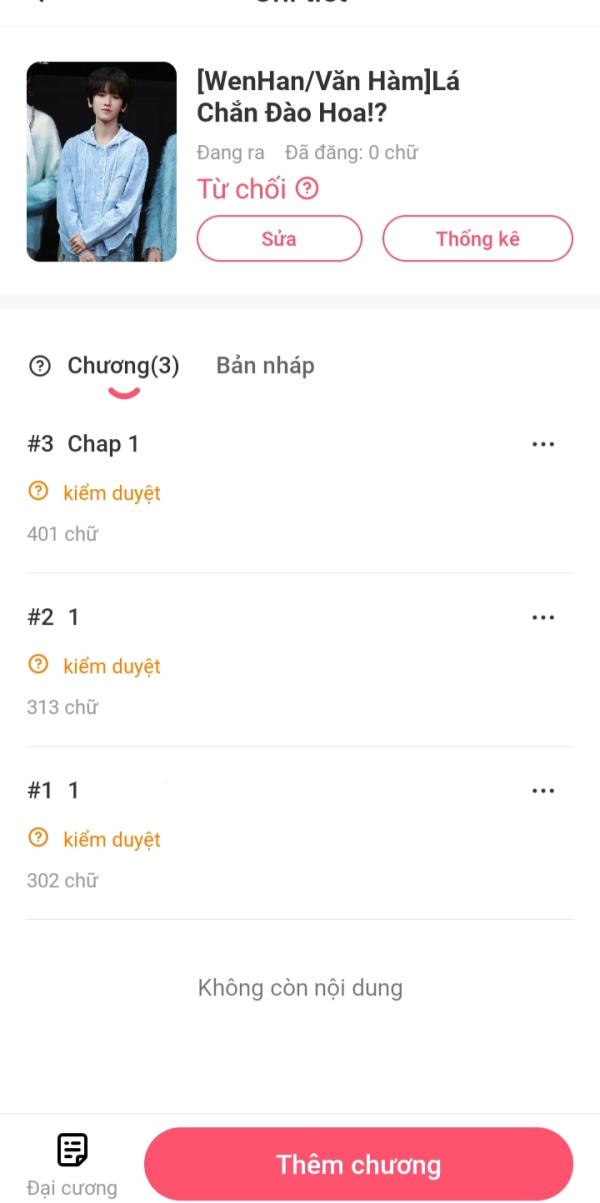The width and height of the screenshot is (600, 1203).
Task: Click the help icon next to Từ chối
Action: coord(307,188)
